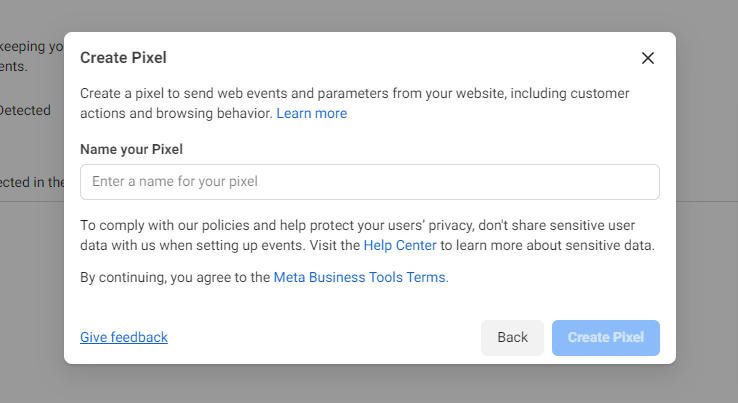The width and height of the screenshot is (738, 403).
Task: Open the Help Center link
Action: coord(400,245)
